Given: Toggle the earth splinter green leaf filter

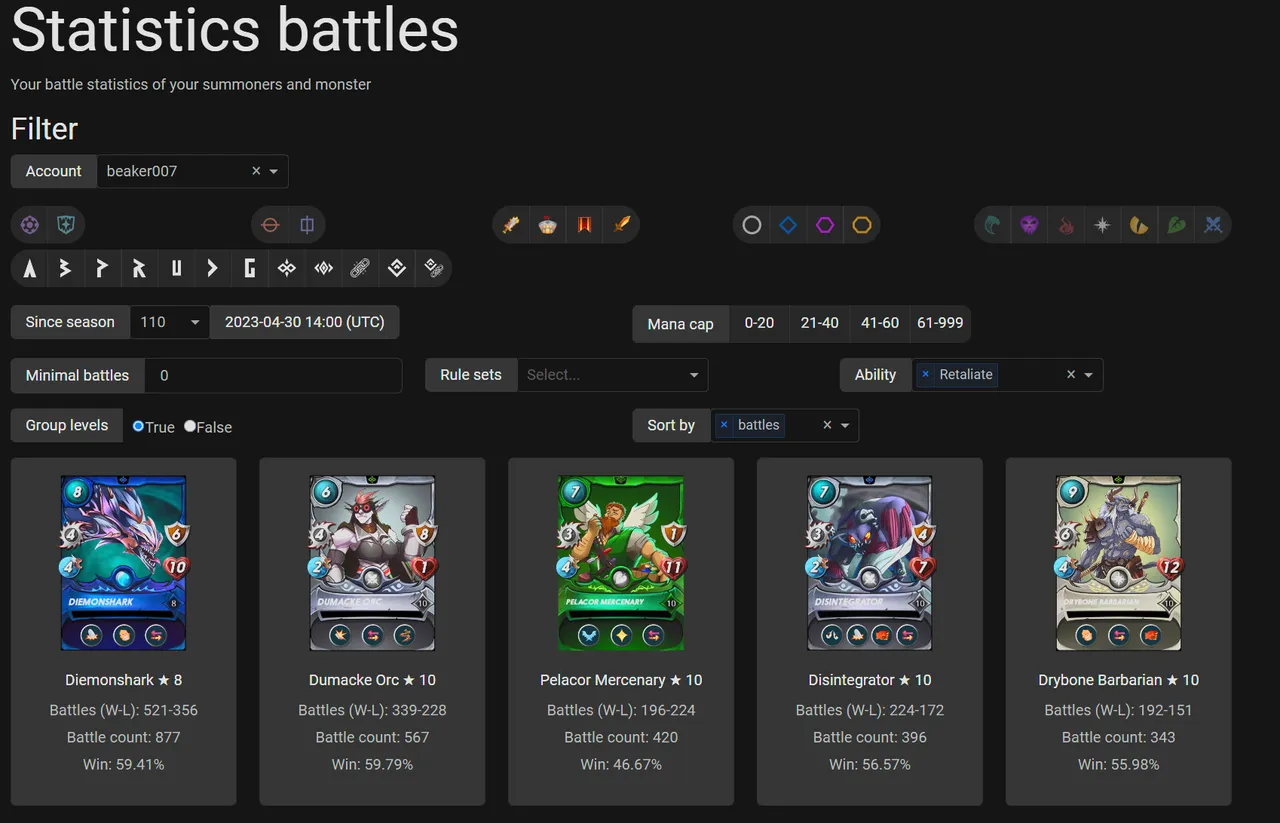Looking at the screenshot, I should pyautogui.click(x=1176, y=225).
